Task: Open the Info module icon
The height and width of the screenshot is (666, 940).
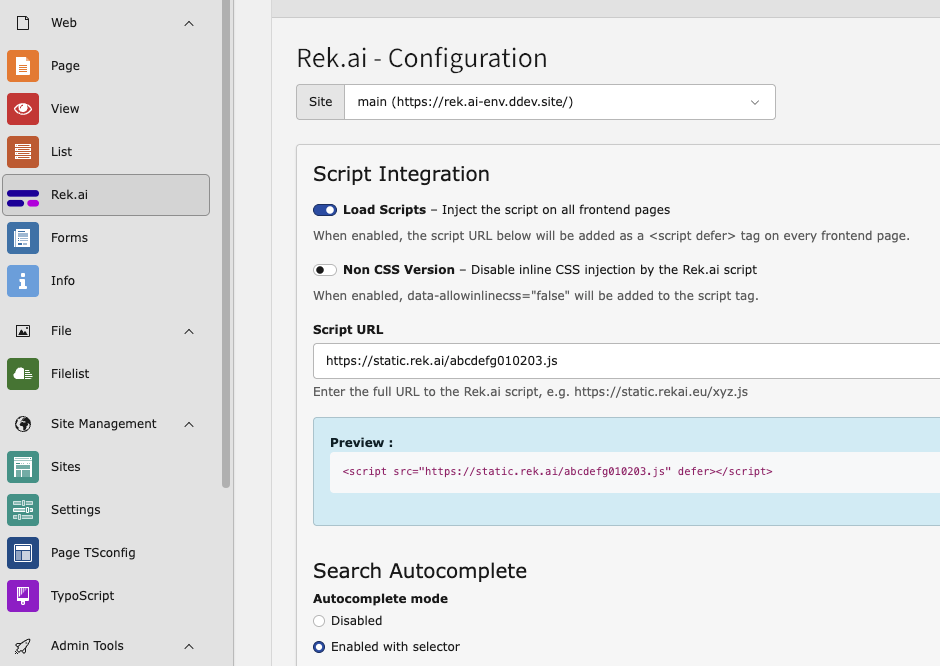Action: click(23, 281)
